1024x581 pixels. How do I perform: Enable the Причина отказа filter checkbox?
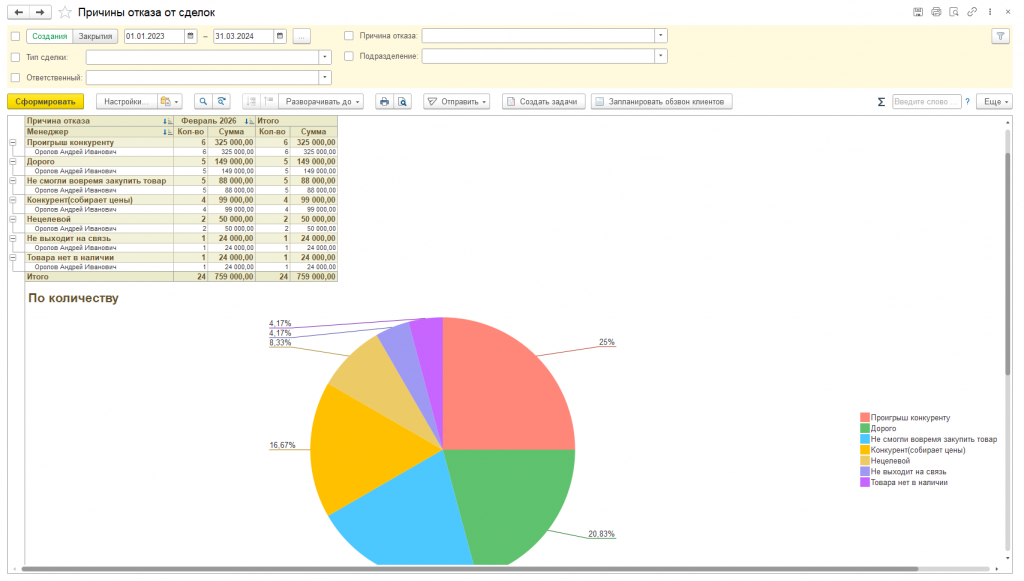[x=349, y=36]
